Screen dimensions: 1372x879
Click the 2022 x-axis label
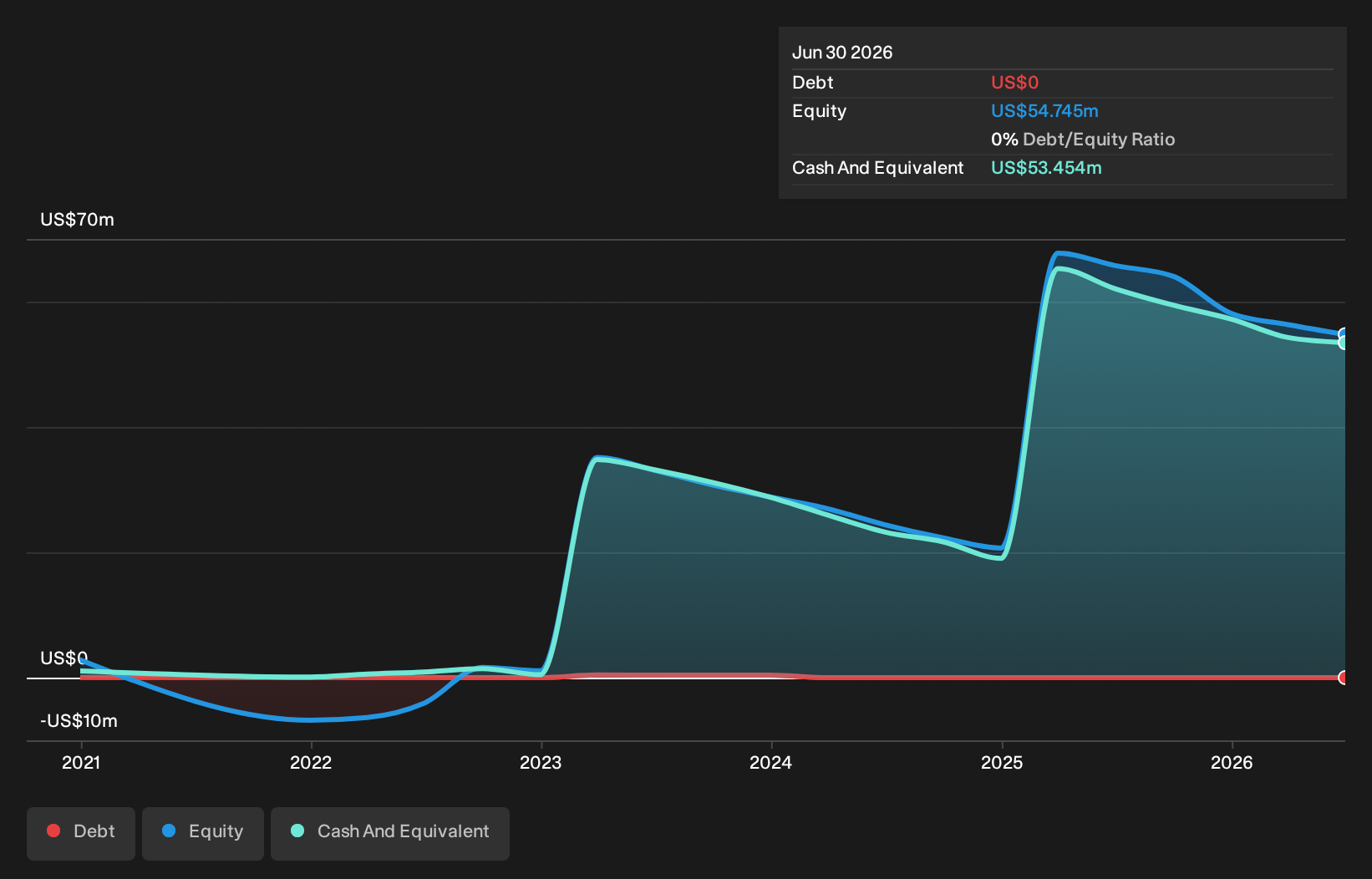tap(311, 762)
